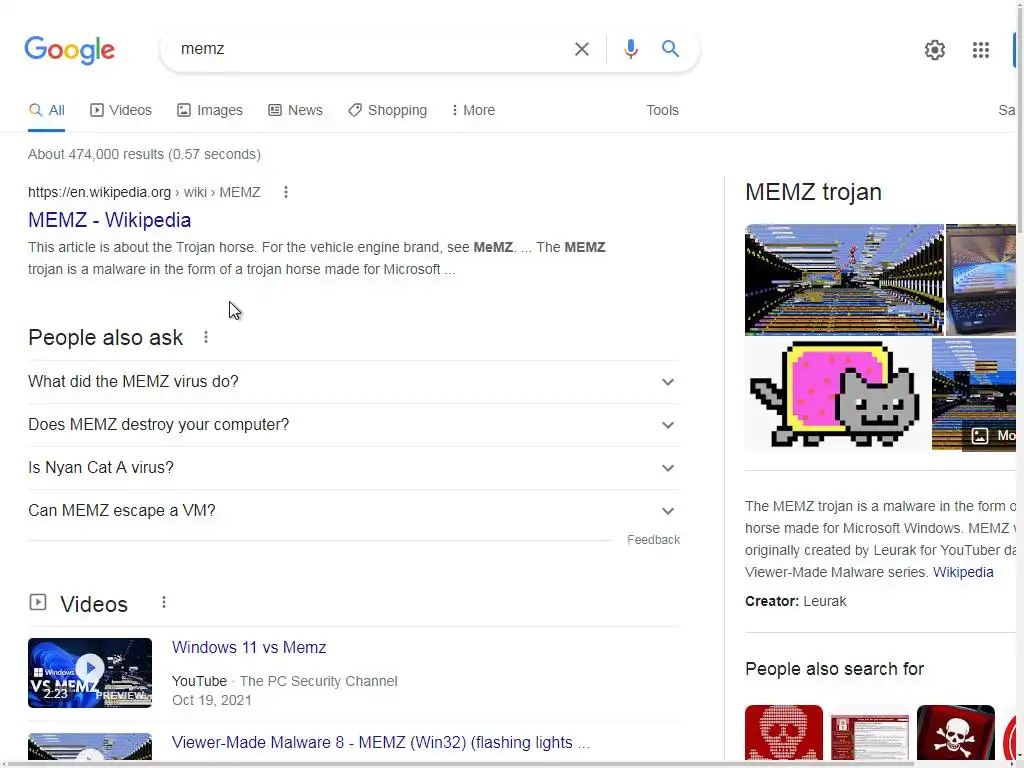Image resolution: width=1024 pixels, height=768 pixels.
Task: Open the Google apps grid icon
Action: (x=980, y=50)
